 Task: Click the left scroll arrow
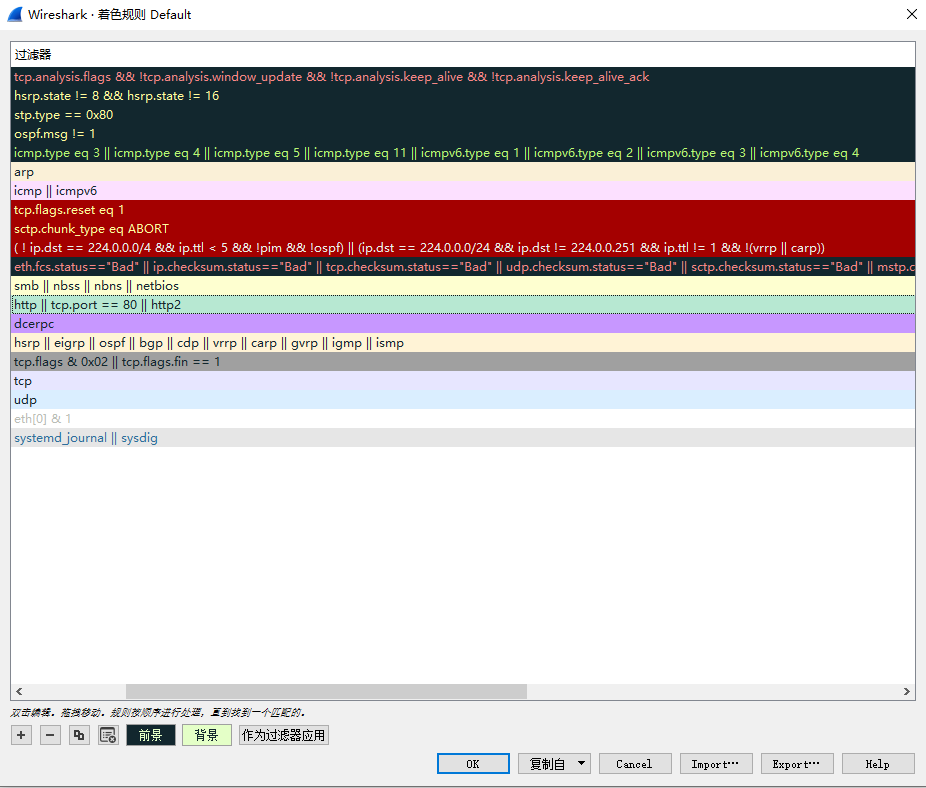click(x=19, y=691)
